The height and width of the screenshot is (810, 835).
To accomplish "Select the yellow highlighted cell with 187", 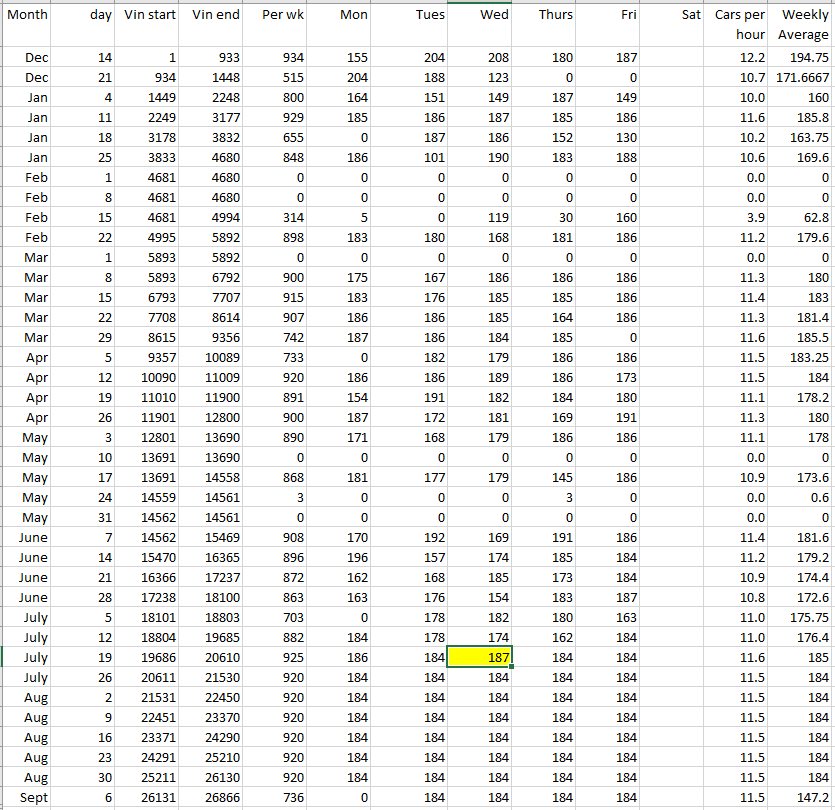I will pos(480,657).
